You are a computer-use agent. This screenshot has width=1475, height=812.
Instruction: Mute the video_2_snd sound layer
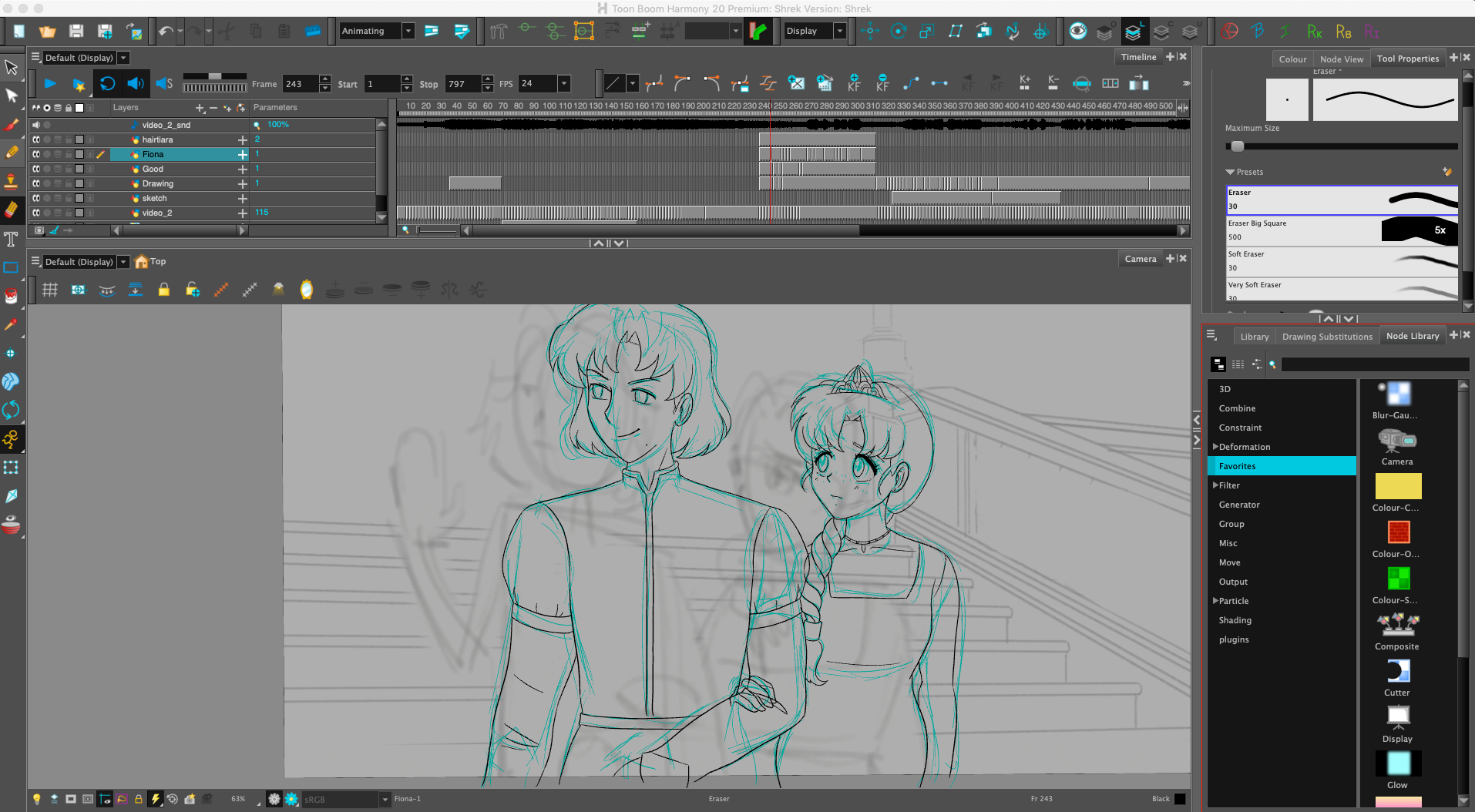coord(35,125)
